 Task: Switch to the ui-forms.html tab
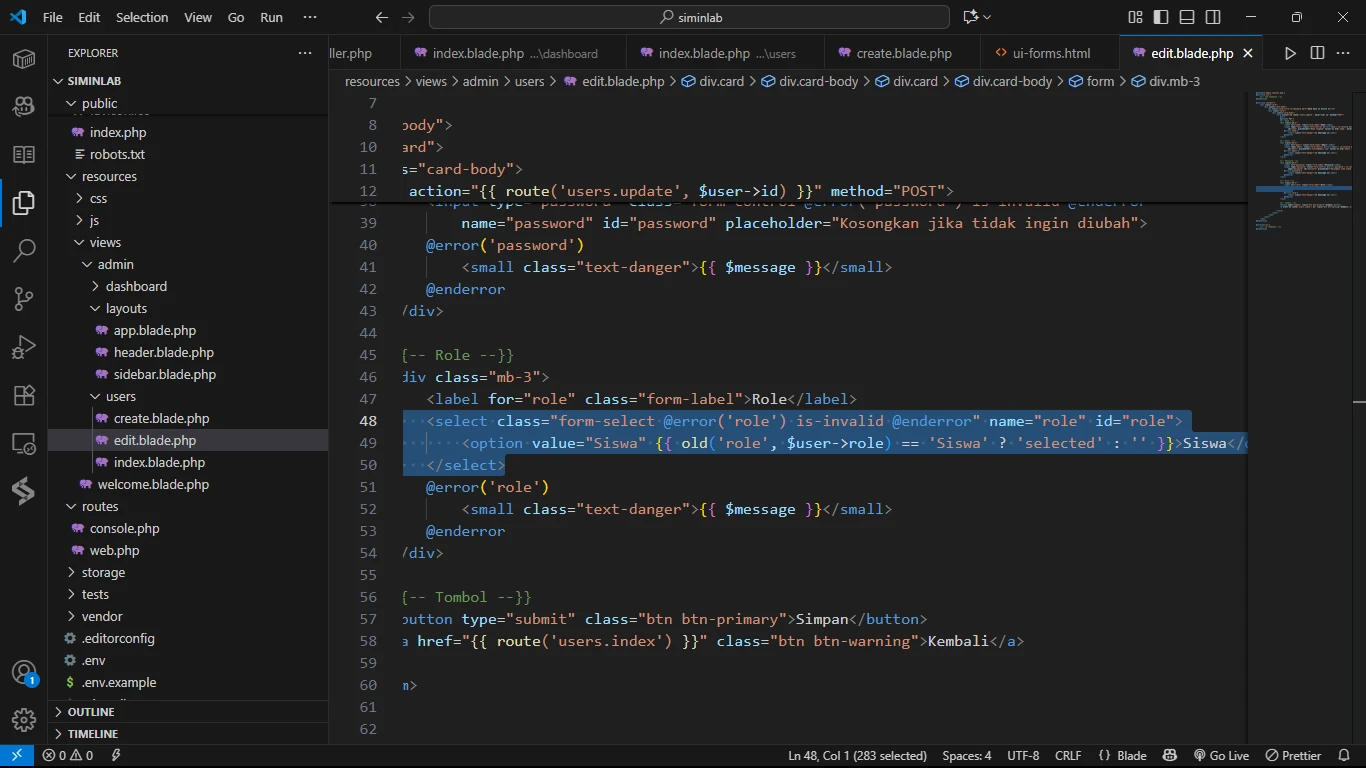(1050, 53)
